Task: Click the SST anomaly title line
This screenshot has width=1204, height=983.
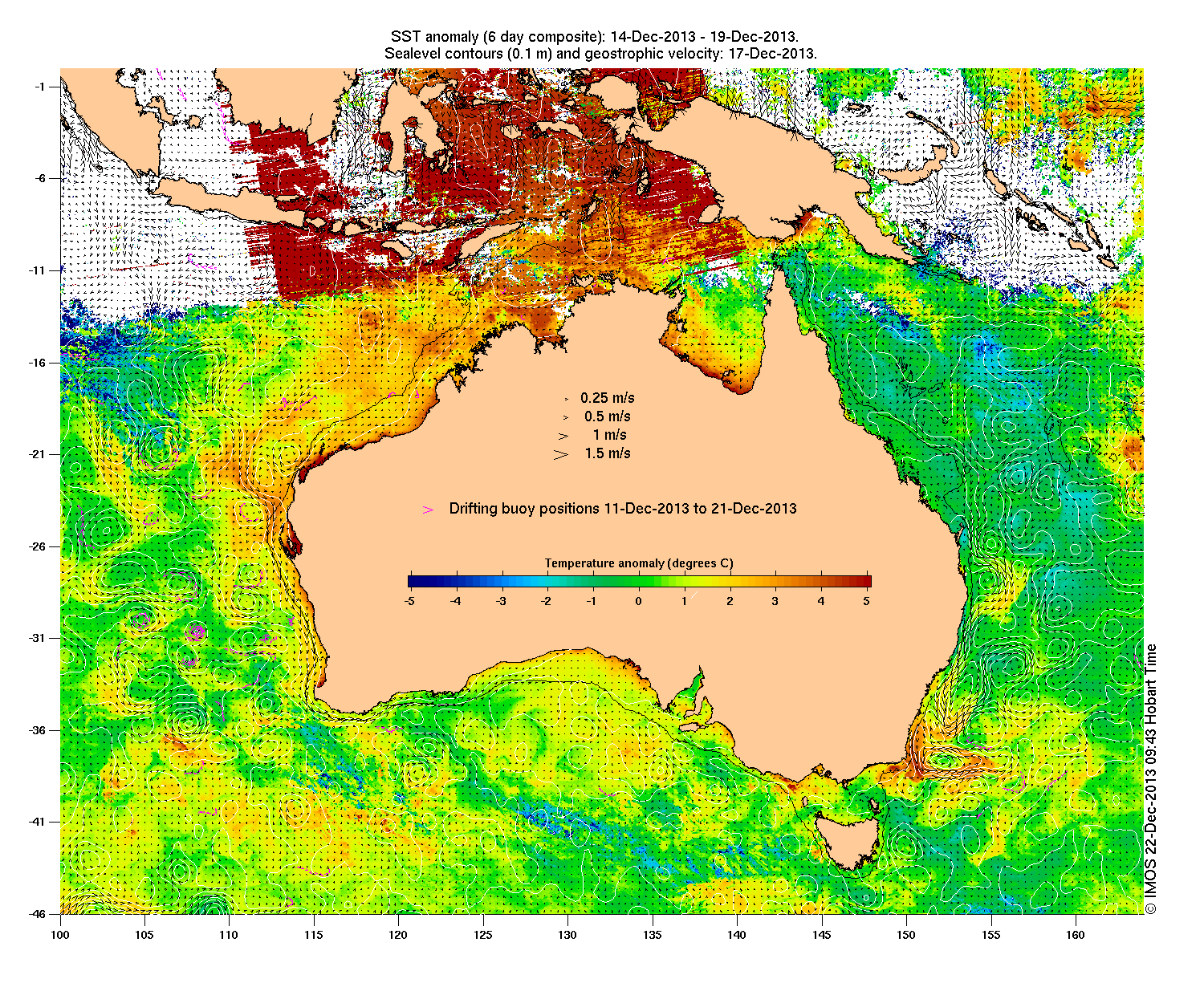Action: click(594, 38)
